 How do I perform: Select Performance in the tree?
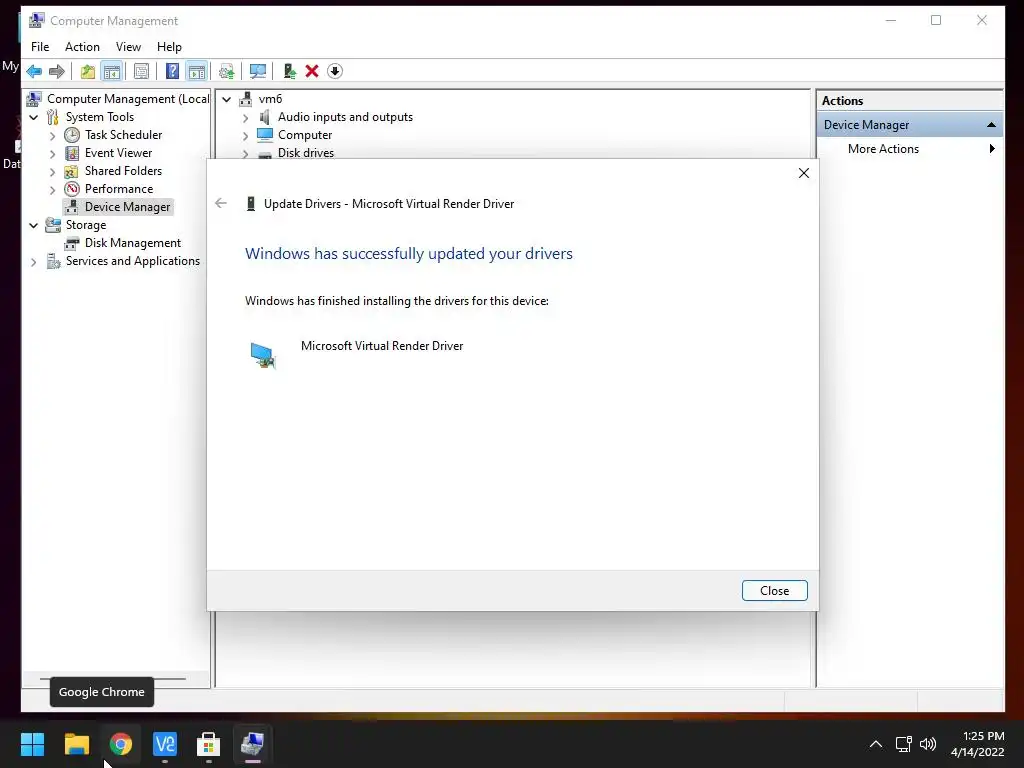pos(119,189)
